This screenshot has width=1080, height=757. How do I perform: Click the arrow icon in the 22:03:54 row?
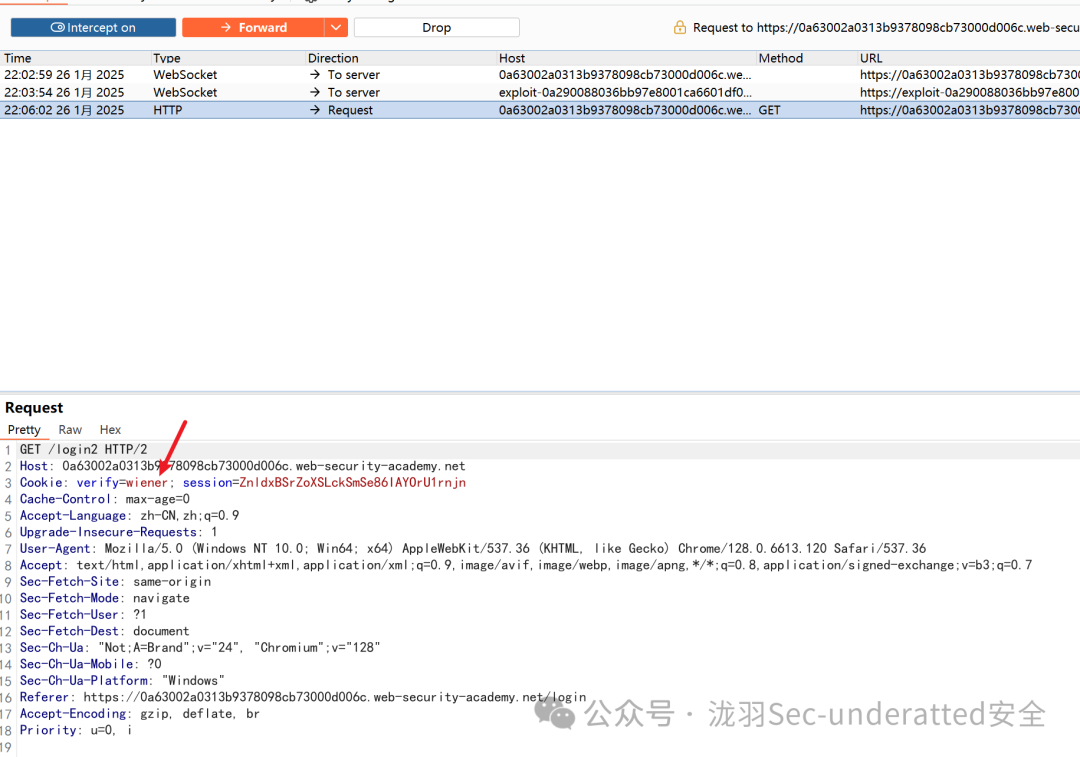(x=315, y=92)
